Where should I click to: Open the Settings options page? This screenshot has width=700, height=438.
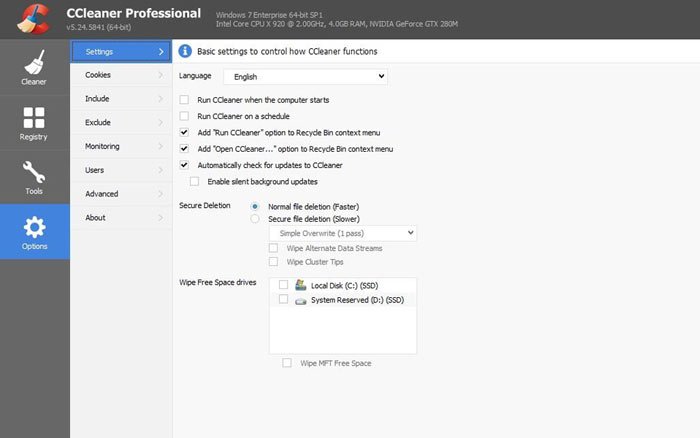(121, 52)
